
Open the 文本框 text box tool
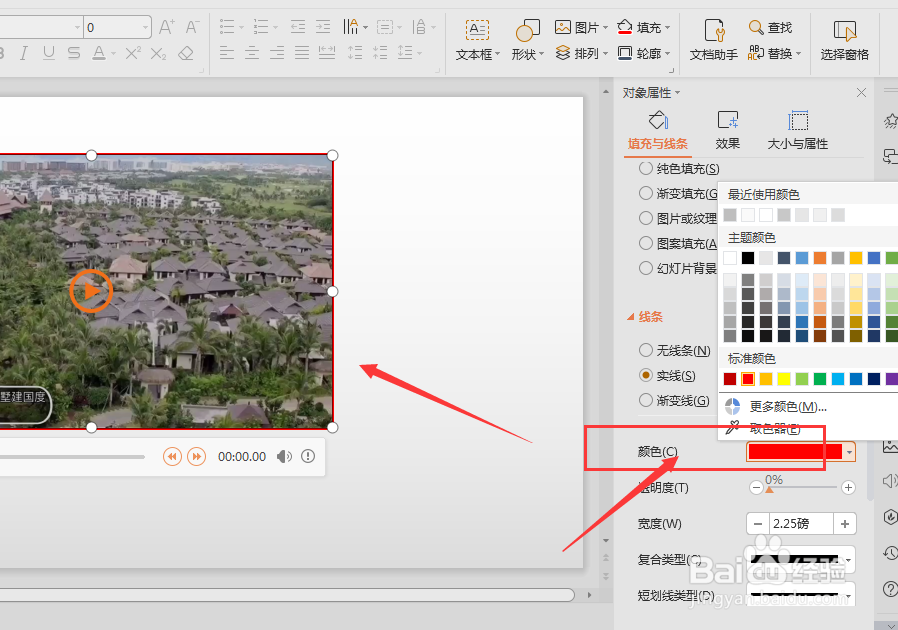pyautogui.click(x=477, y=40)
